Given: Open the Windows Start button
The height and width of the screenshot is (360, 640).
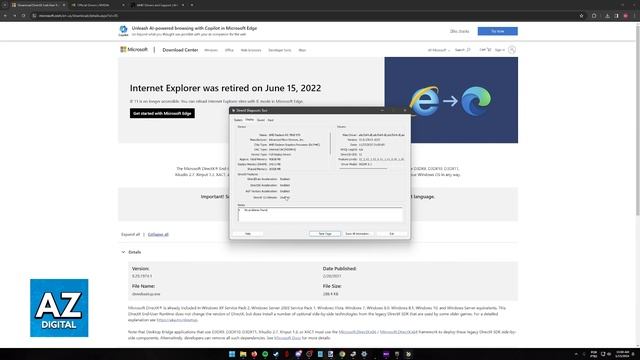Looking at the screenshot, I should point(232,354).
